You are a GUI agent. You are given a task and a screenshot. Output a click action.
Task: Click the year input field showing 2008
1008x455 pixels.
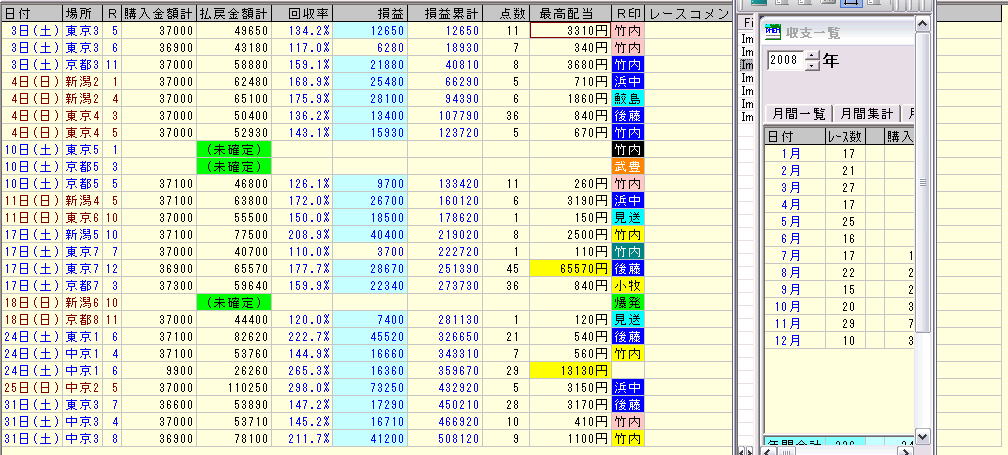785,60
